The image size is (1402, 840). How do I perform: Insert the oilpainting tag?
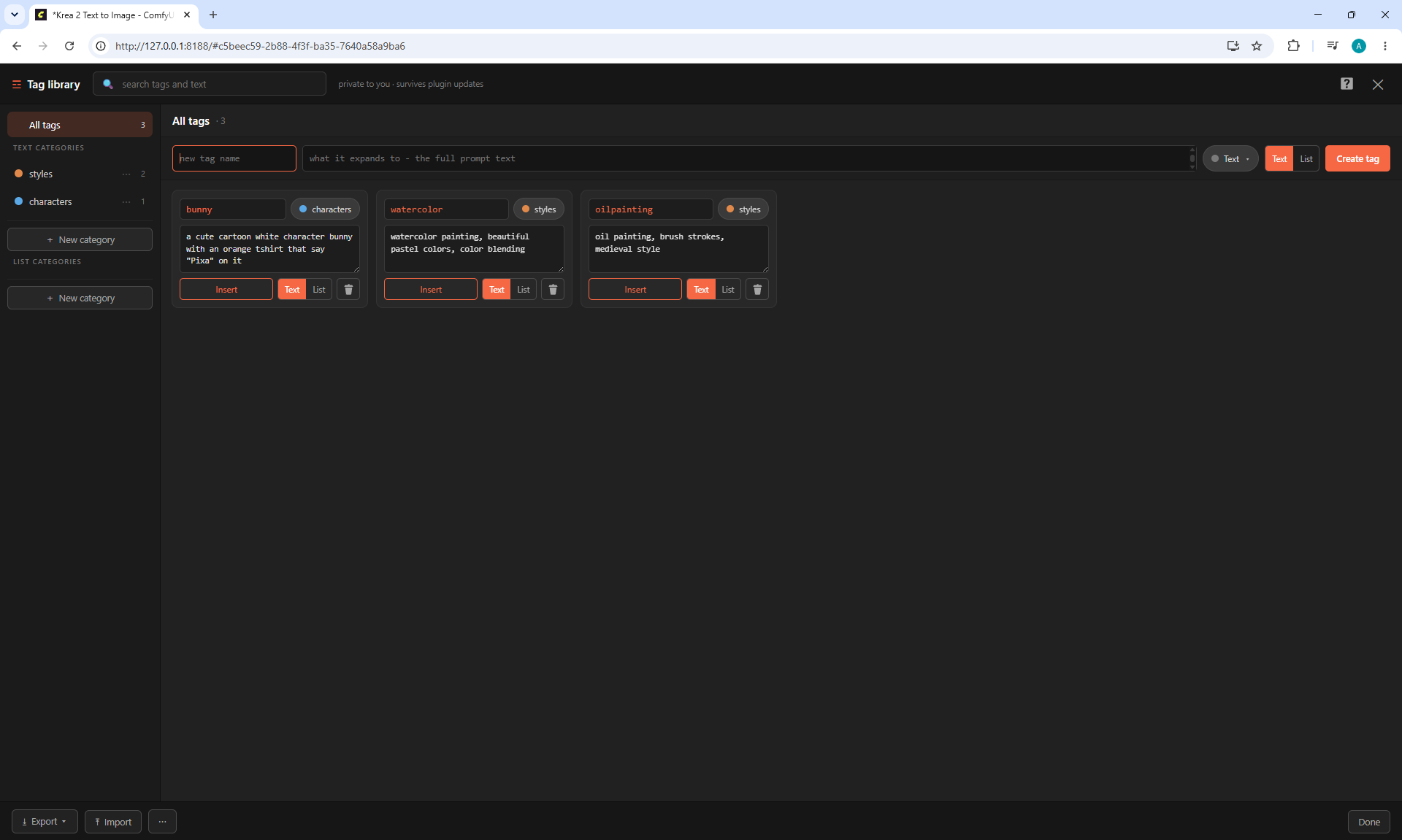point(635,290)
